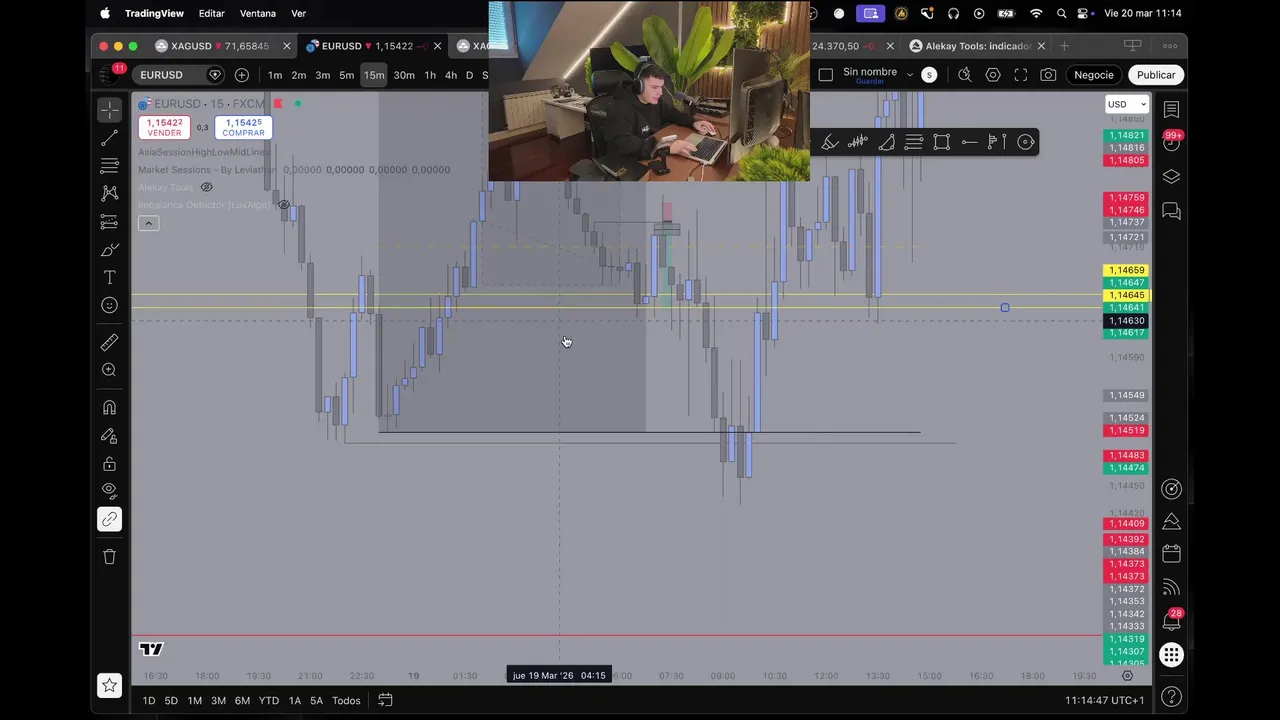Click the Negocie button
The image size is (1280, 720).
[x=1093, y=75]
